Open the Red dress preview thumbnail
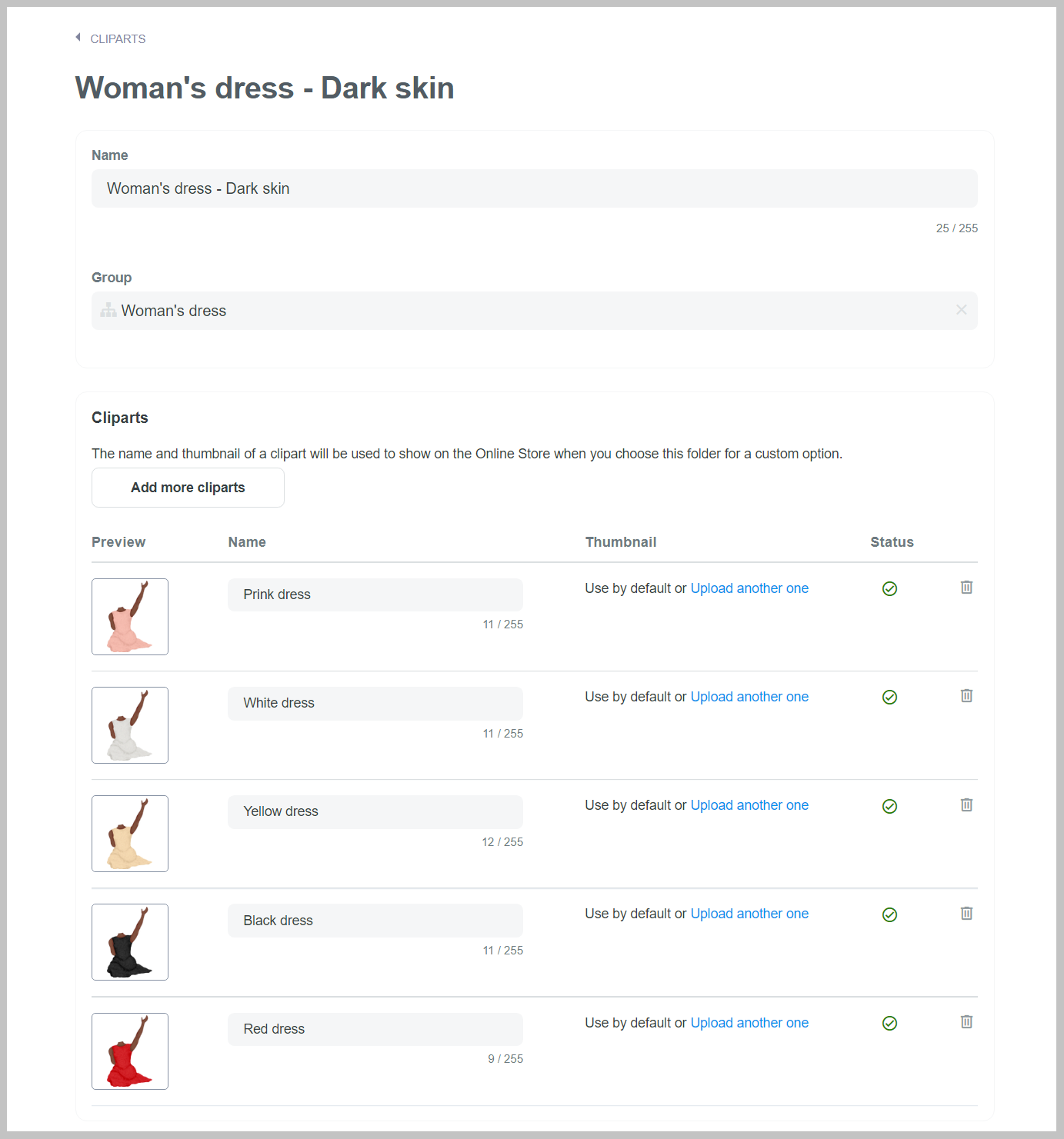The width and height of the screenshot is (1064, 1139). pos(130,1051)
